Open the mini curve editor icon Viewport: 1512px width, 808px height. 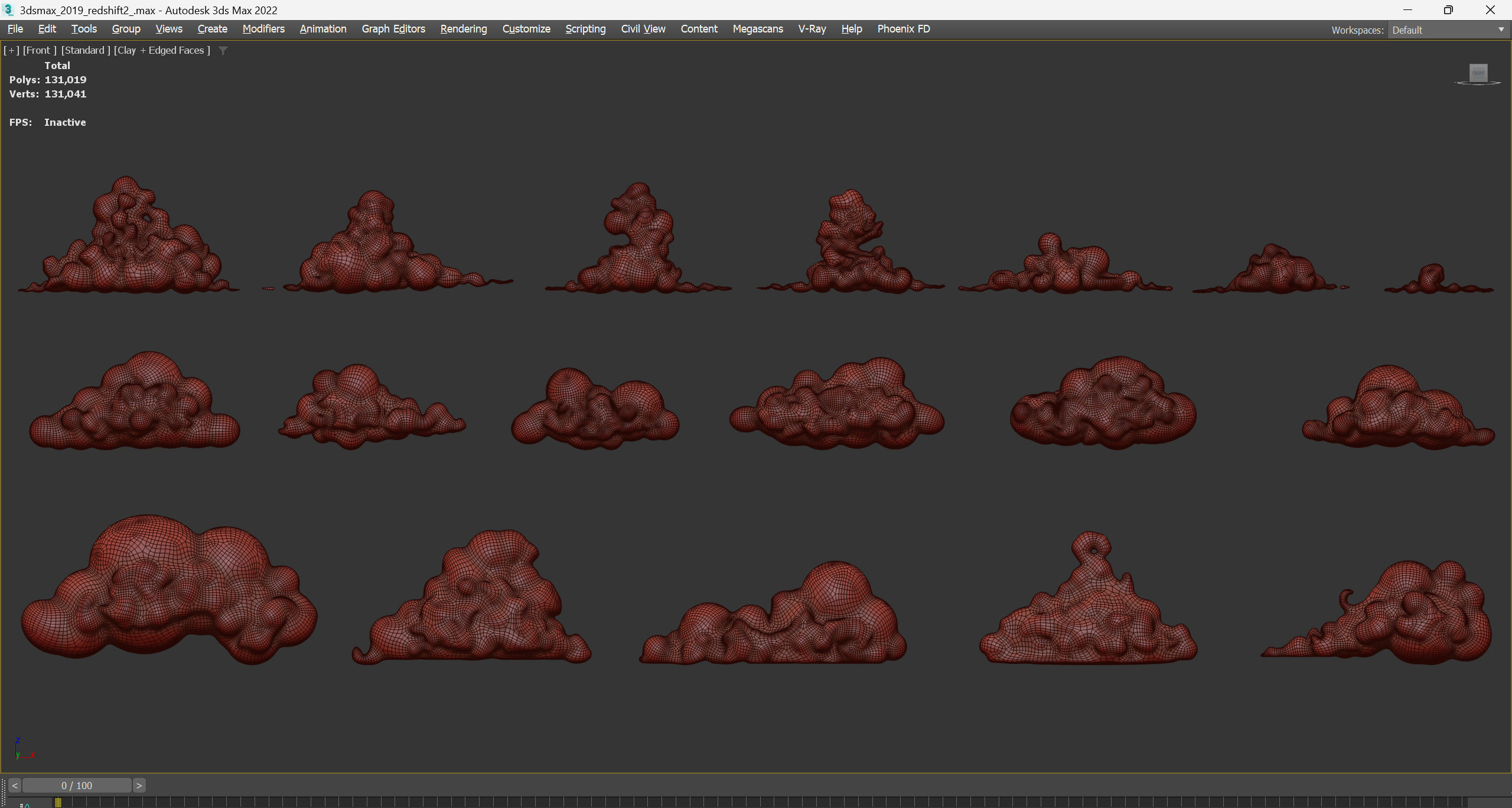pos(25,804)
